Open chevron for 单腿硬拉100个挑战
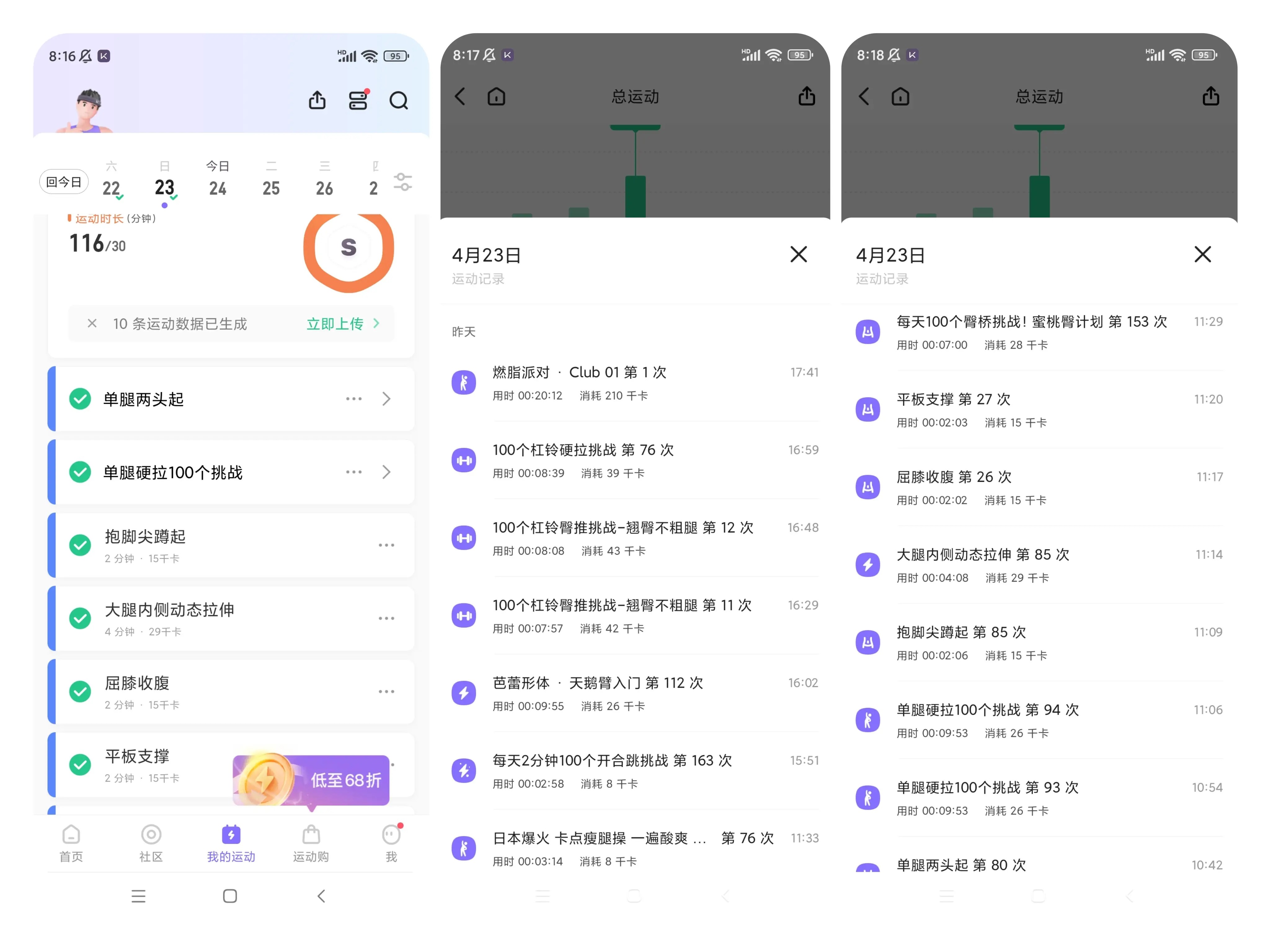 [x=386, y=472]
